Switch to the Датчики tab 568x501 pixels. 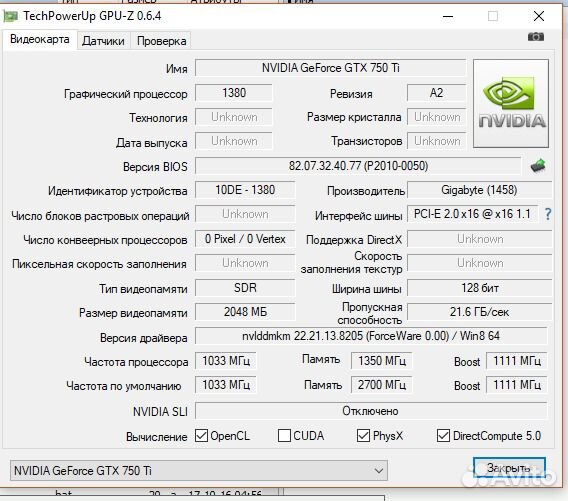point(103,41)
